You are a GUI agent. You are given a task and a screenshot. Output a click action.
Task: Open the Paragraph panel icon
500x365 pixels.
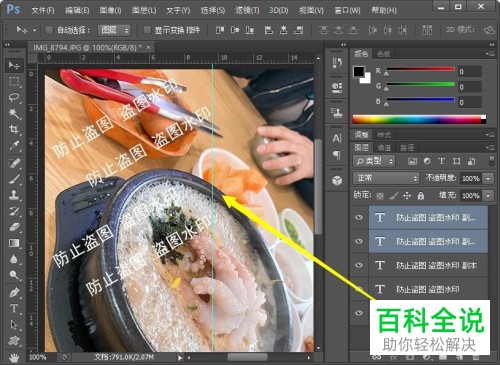(x=337, y=155)
